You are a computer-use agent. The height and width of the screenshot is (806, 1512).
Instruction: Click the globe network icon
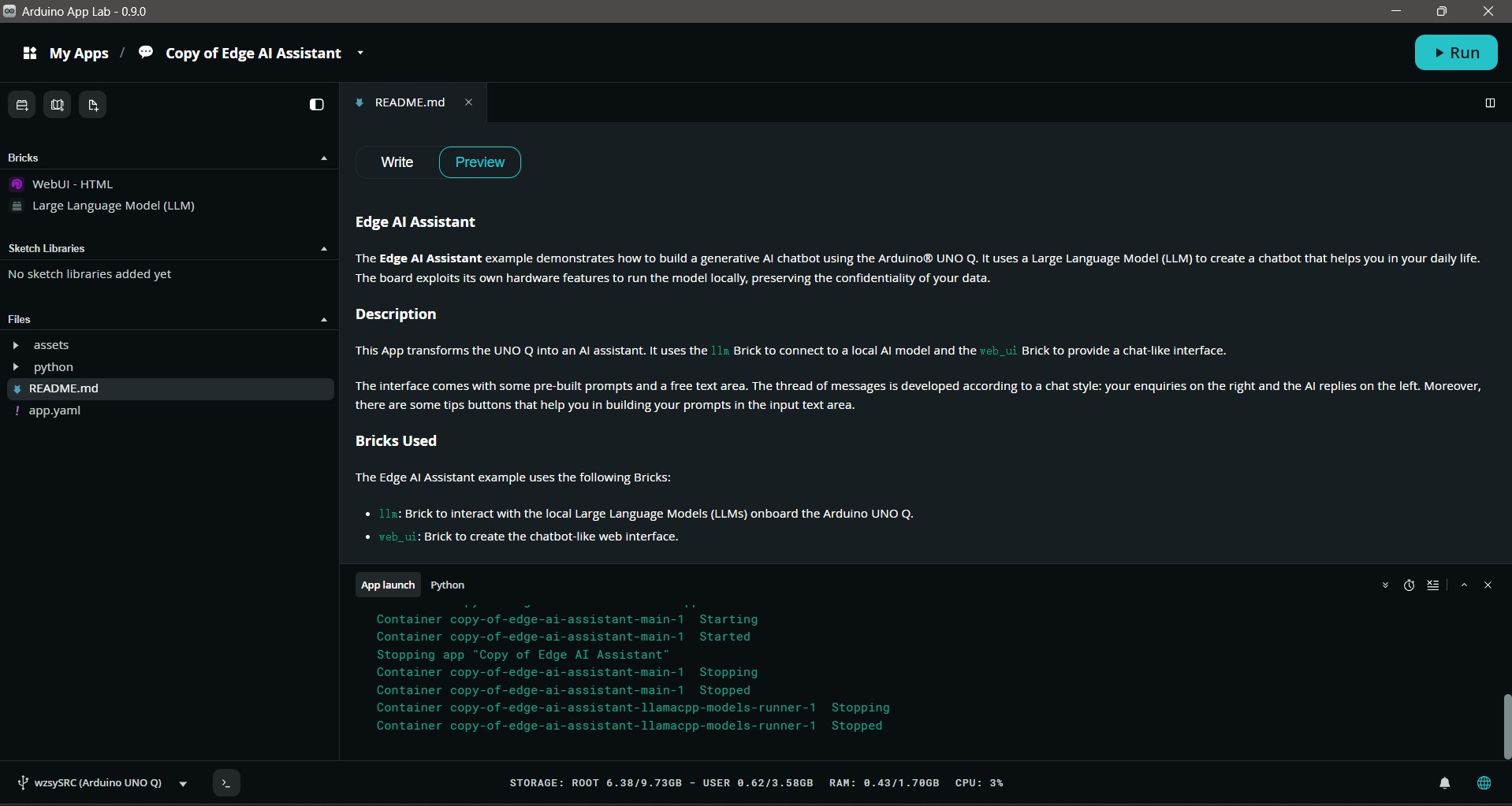click(x=1484, y=783)
